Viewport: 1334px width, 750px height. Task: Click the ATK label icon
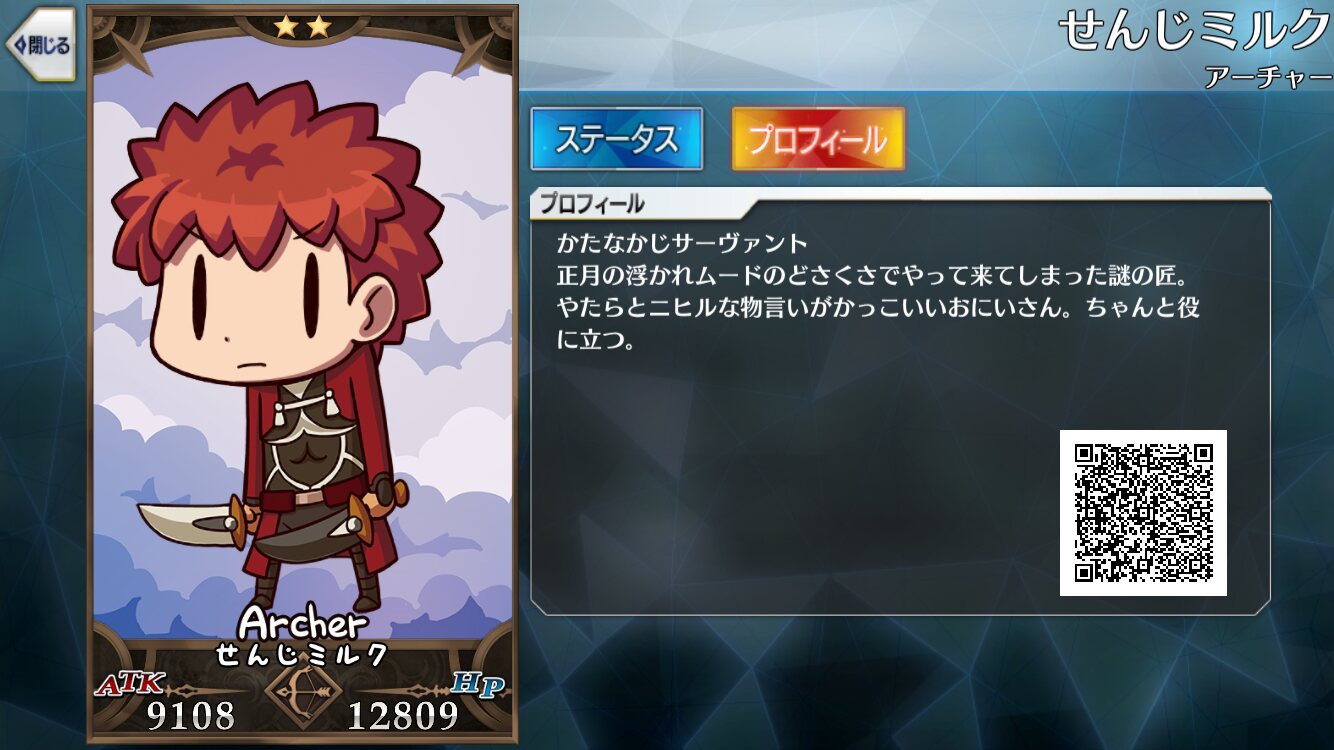(129, 684)
